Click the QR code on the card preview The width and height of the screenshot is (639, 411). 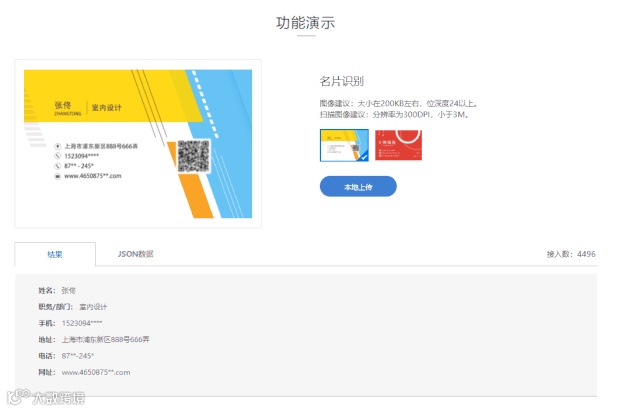pos(194,156)
